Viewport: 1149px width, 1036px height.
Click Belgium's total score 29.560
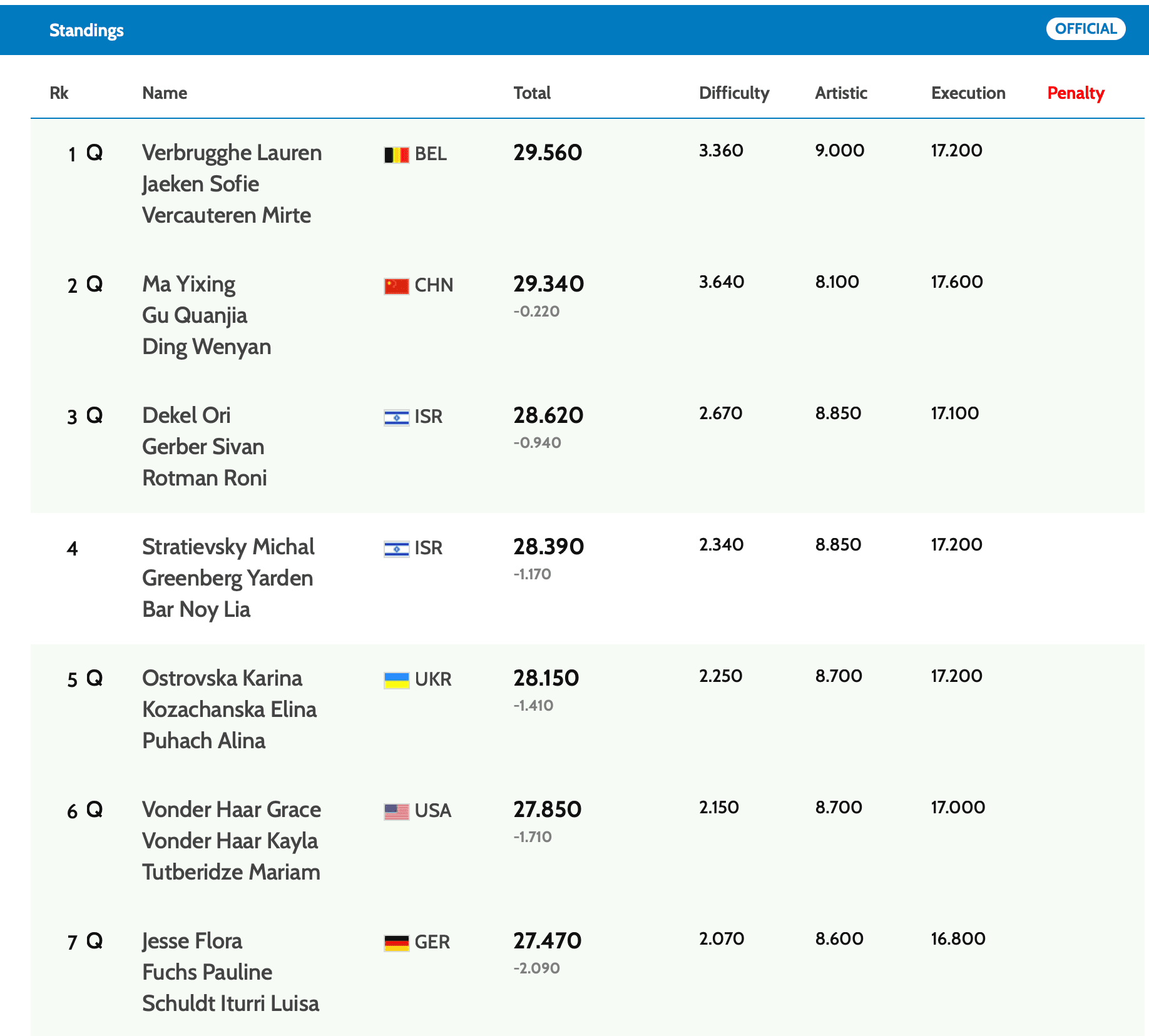[548, 153]
